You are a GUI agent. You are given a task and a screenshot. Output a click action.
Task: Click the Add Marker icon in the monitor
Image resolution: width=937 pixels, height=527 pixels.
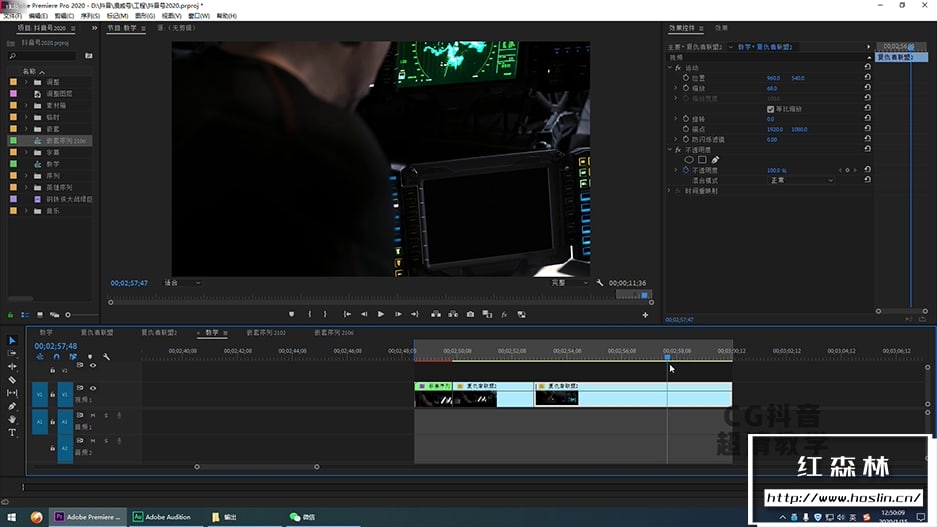(x=292, y=314)
